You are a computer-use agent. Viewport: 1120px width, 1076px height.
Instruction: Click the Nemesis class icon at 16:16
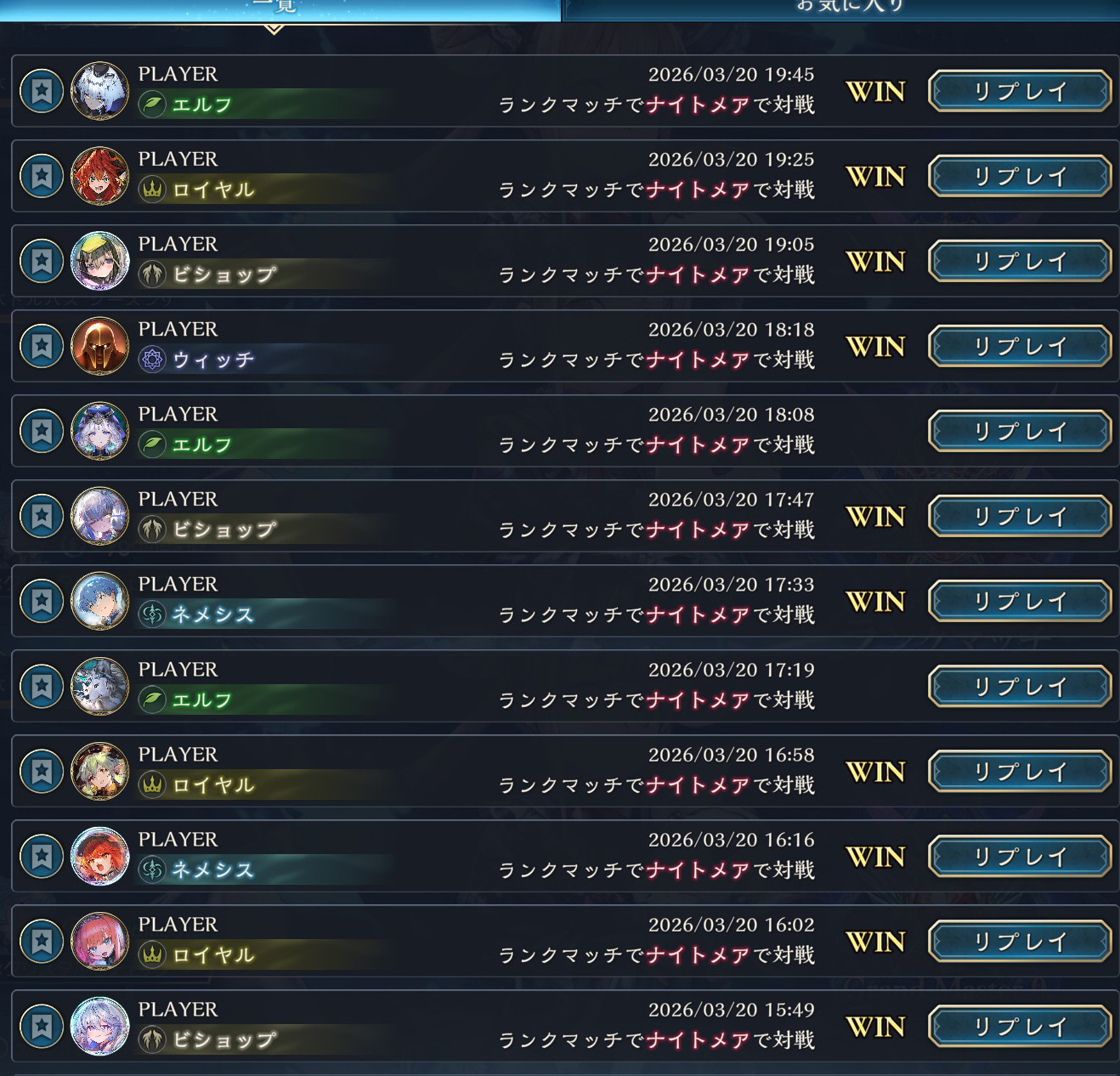152,869
